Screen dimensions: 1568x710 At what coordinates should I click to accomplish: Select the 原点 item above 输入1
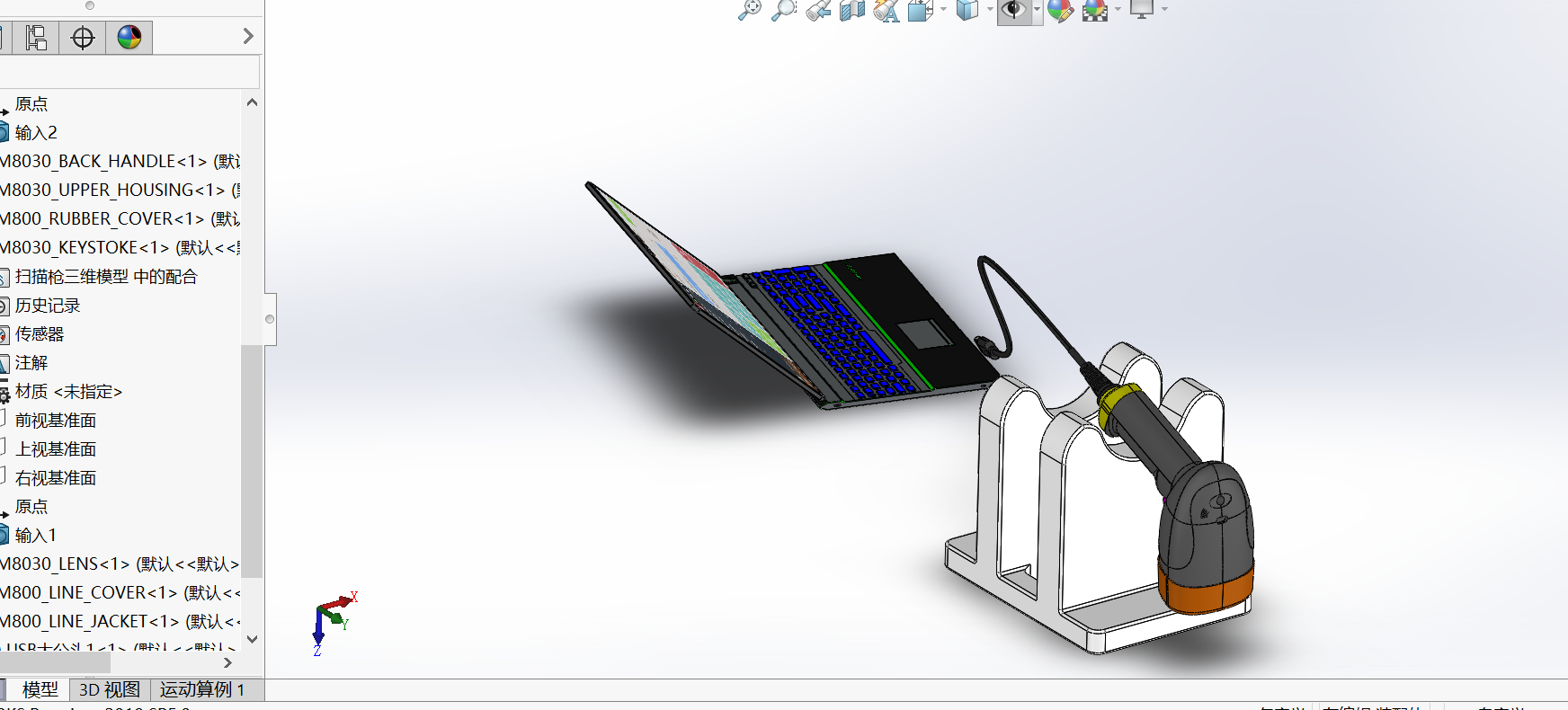click(31, 507)
